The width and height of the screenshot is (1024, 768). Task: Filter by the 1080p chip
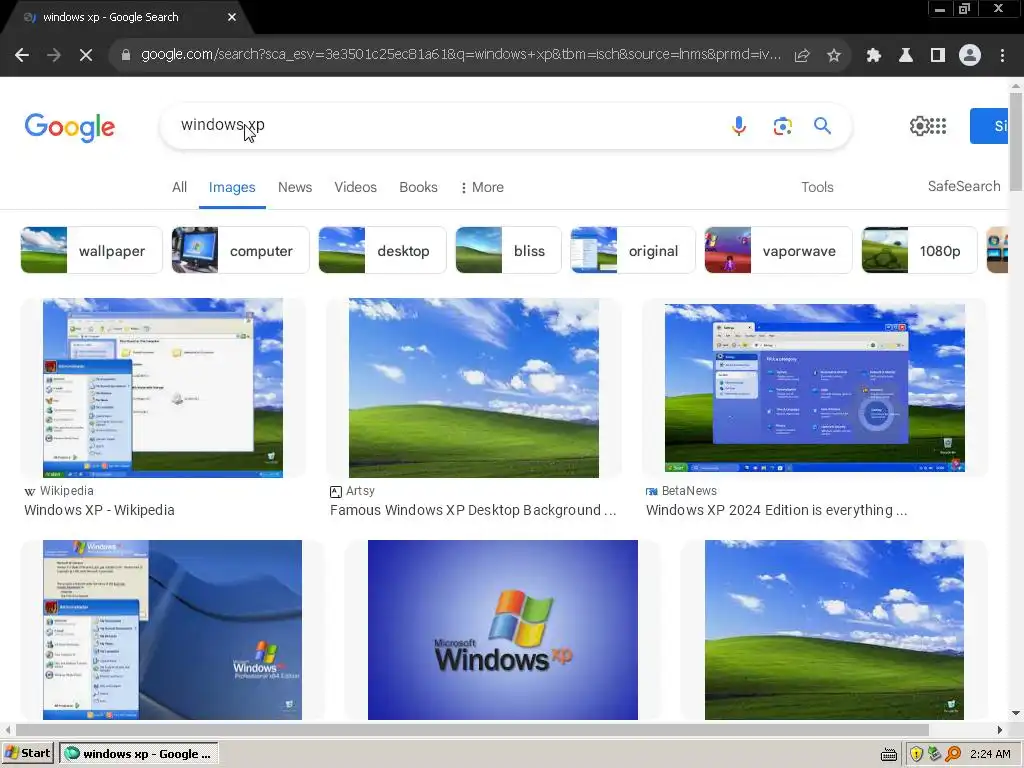pos(920,250)
